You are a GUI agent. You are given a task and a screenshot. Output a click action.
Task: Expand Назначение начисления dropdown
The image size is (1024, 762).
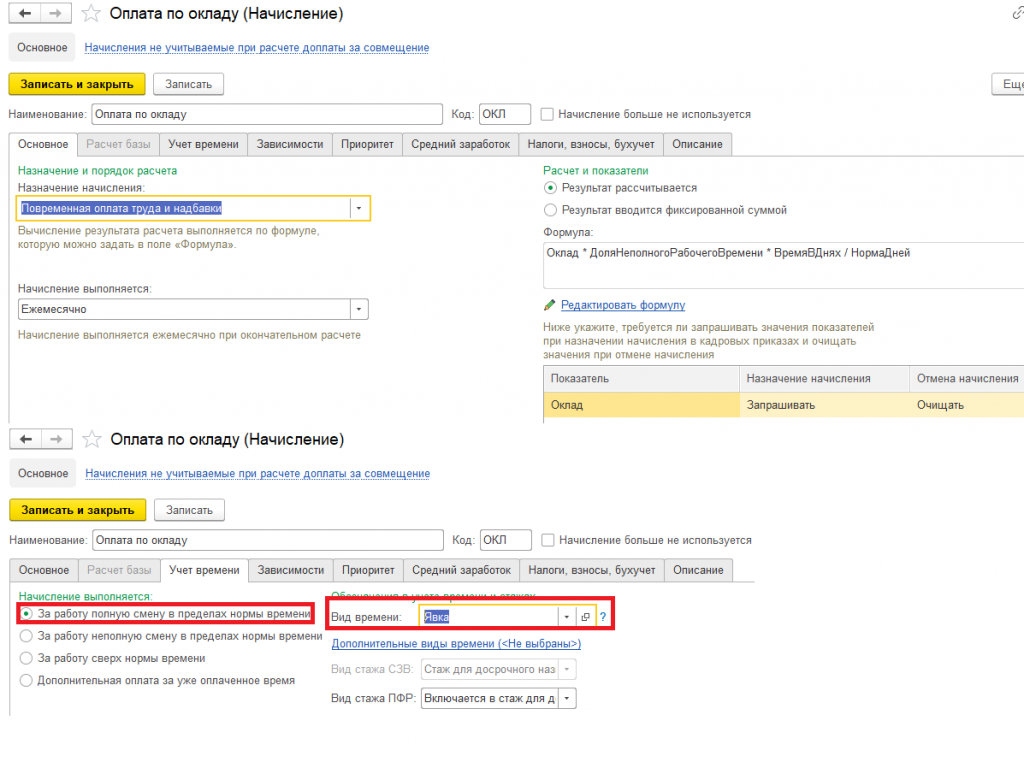tap(359, 208)
